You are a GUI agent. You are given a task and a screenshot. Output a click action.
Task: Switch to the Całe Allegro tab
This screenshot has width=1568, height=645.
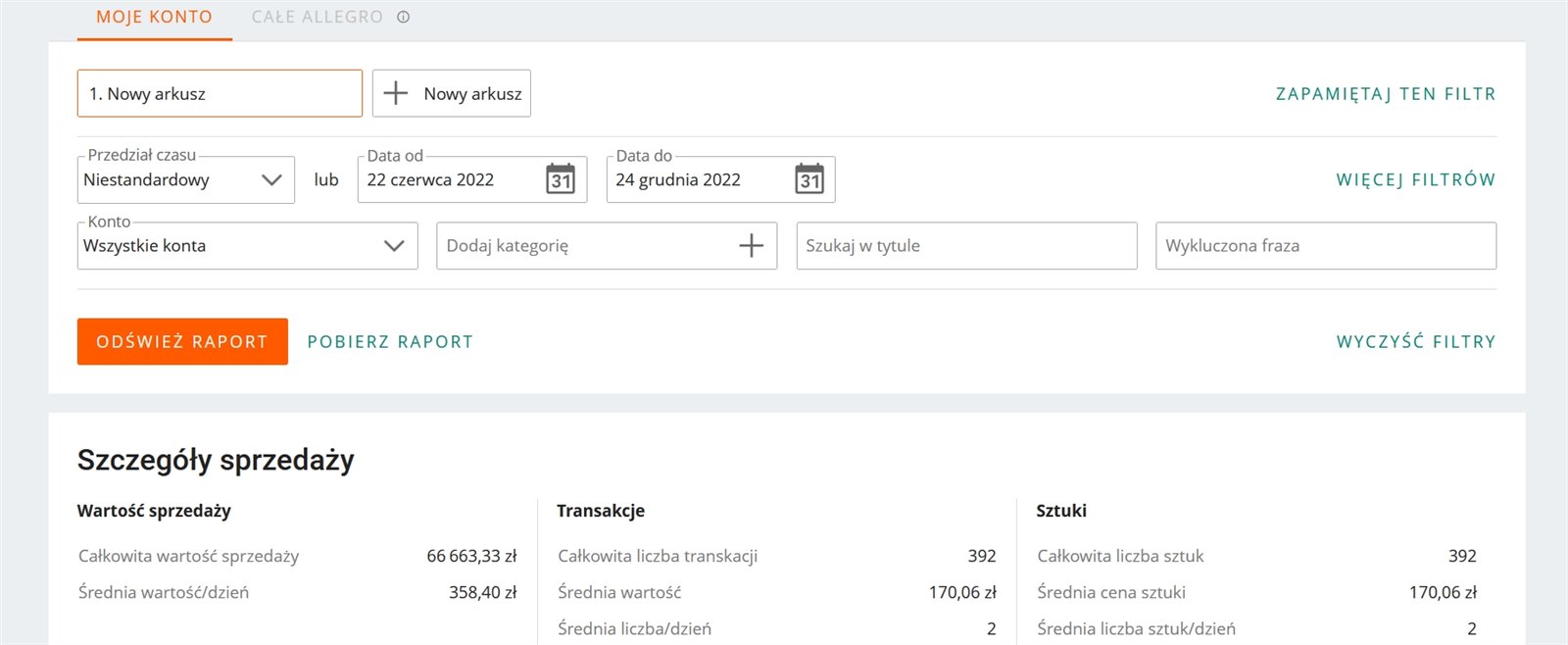point(317,18)
